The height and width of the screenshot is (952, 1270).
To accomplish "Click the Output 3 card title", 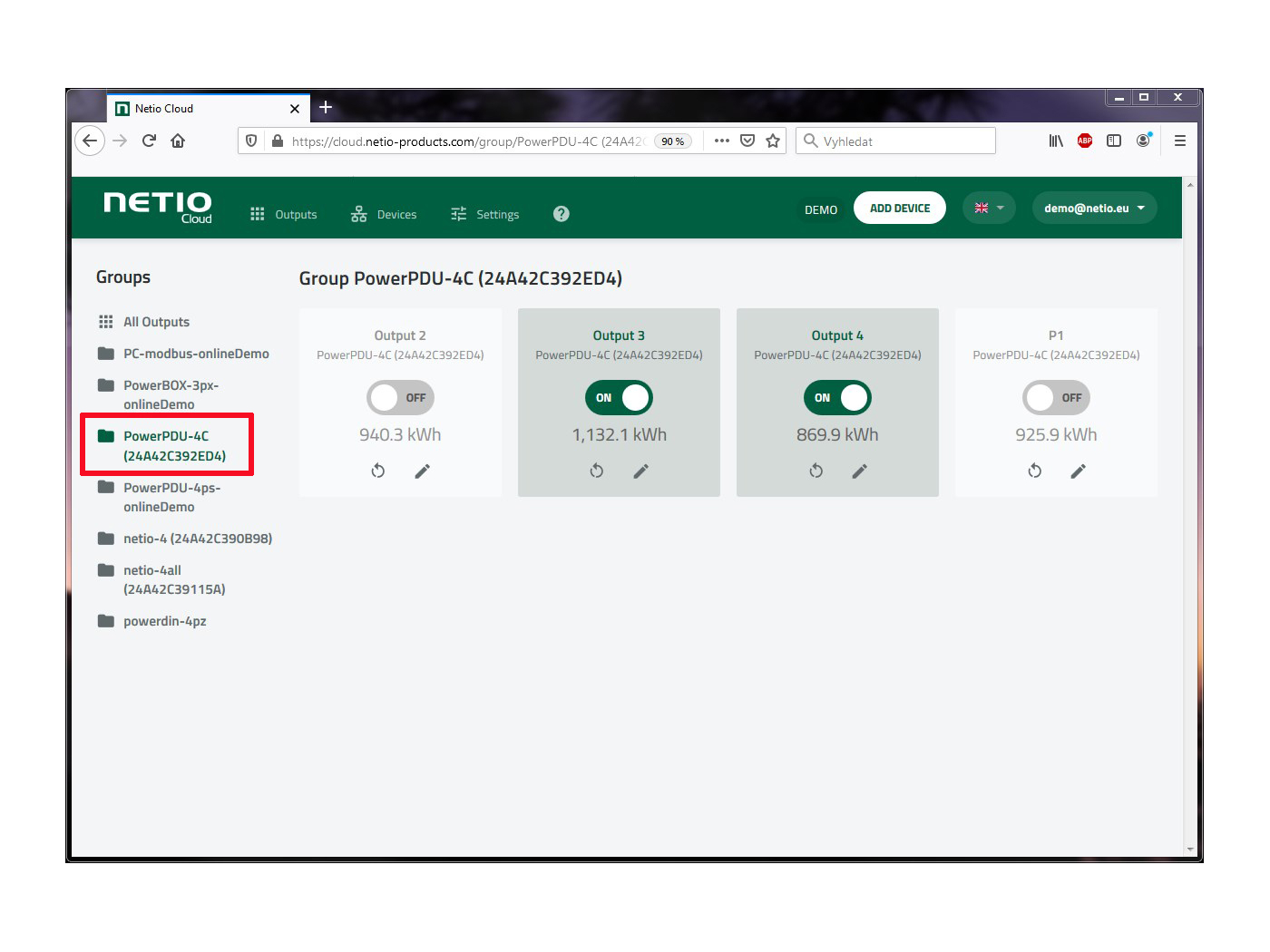I will [x=619, y=335].
